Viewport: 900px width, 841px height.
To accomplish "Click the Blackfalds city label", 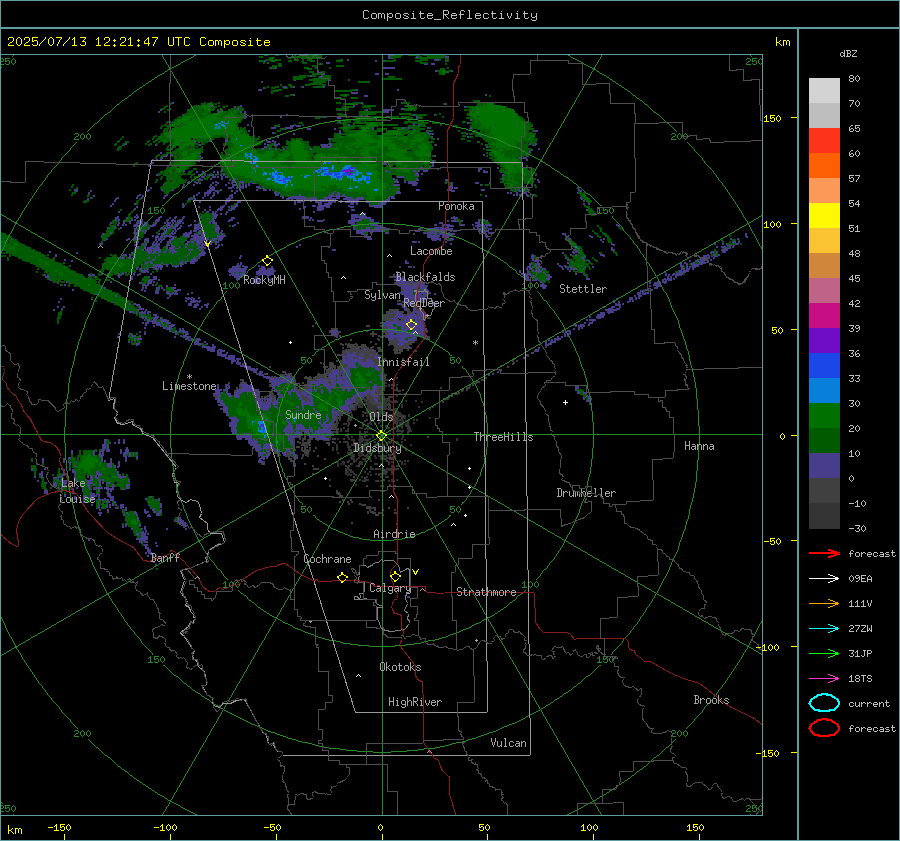I will pos(425,277).
